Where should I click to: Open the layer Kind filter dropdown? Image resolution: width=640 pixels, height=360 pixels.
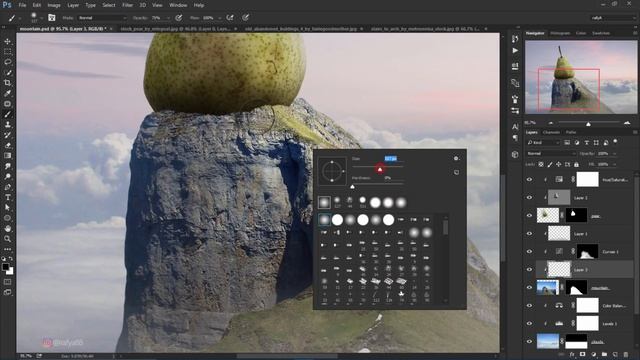[543, 142]
